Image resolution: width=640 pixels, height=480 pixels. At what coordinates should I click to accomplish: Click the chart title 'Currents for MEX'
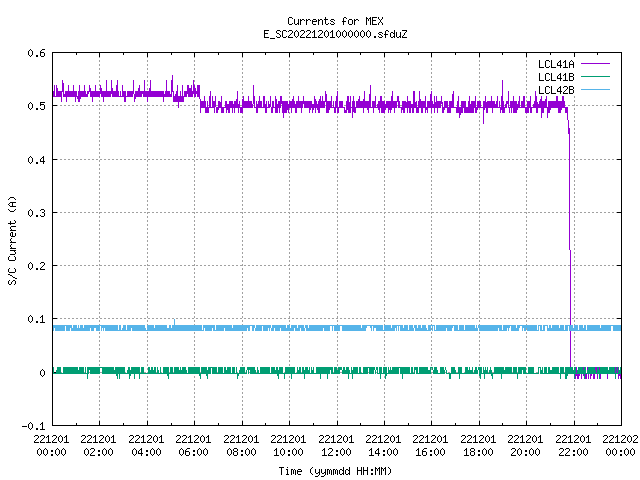[x=335, y=21]
